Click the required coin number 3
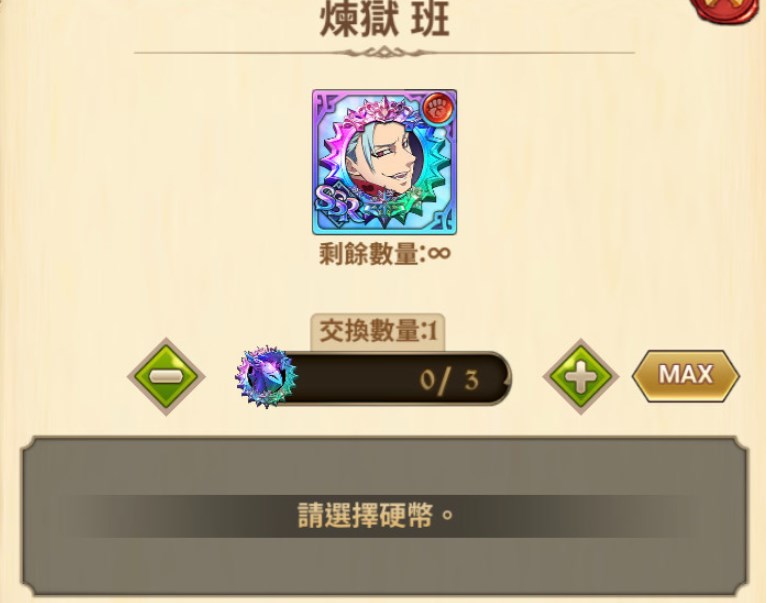 pos(471,380)
